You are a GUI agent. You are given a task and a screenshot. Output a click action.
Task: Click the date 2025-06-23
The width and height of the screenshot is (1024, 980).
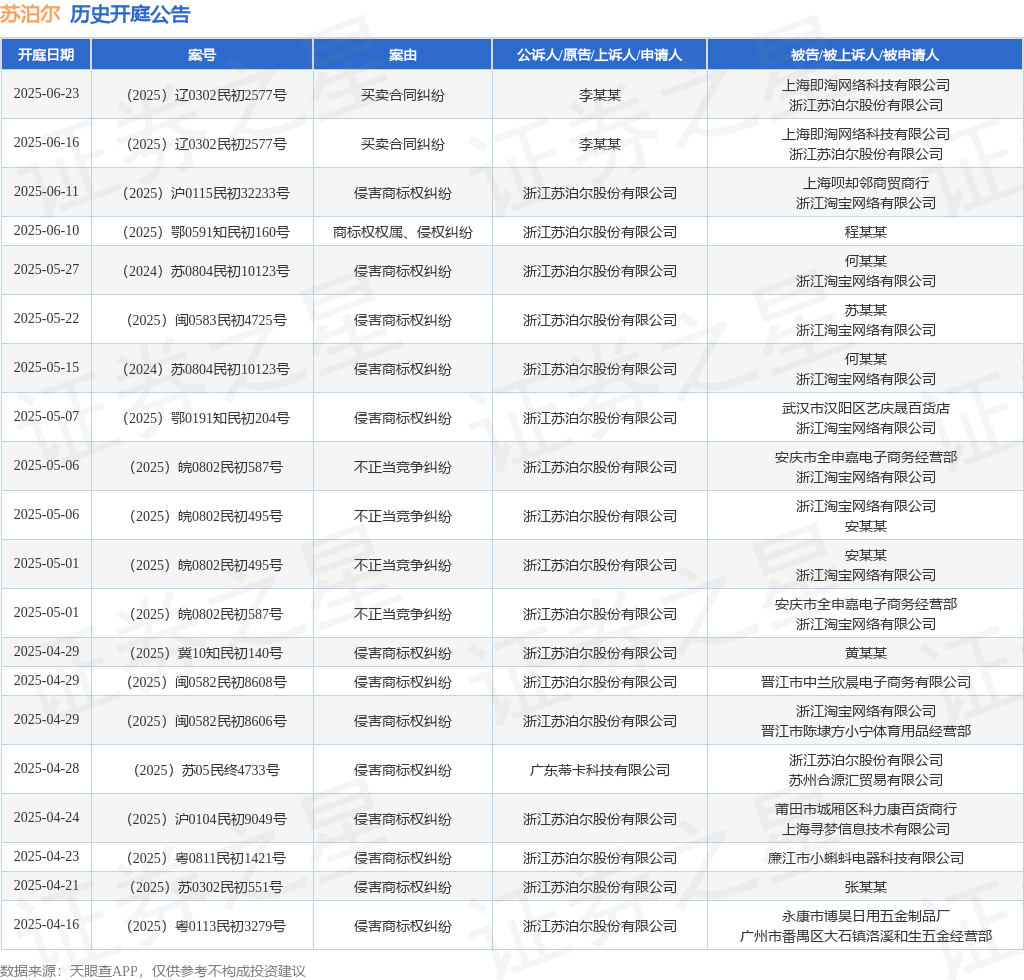[x=46, y=93]
